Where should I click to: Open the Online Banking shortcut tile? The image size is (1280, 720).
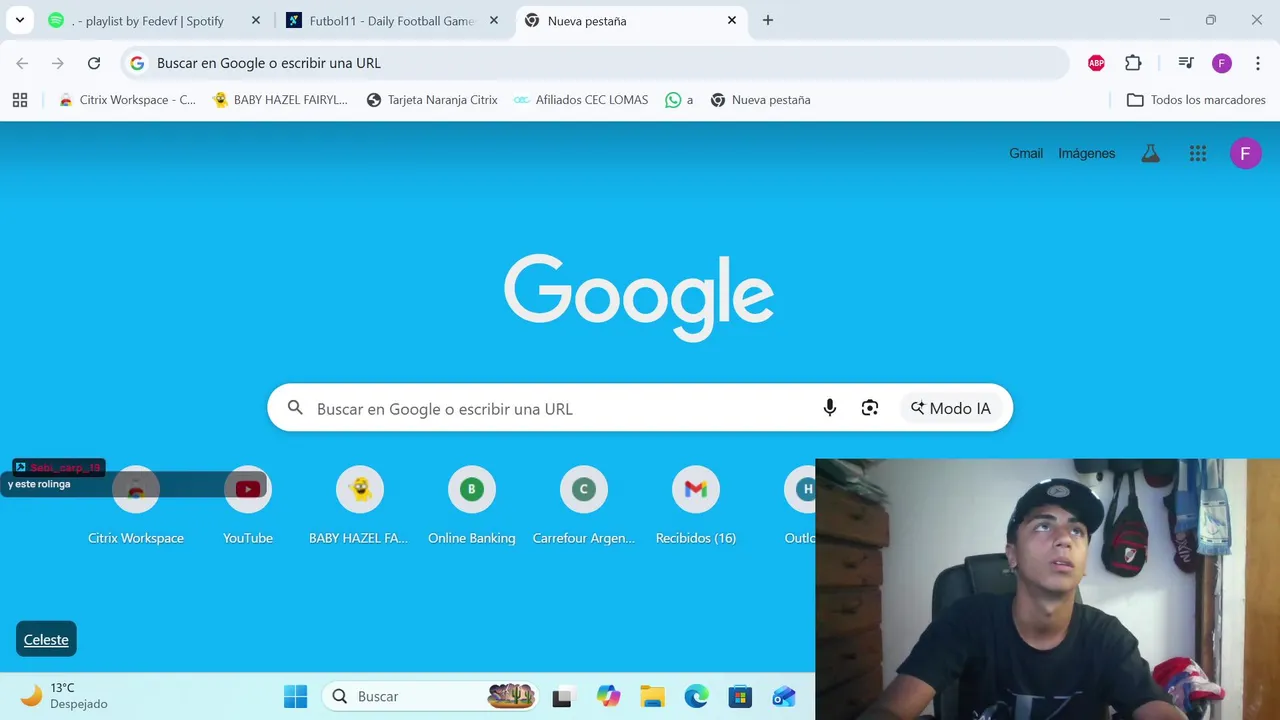(472, 506)
